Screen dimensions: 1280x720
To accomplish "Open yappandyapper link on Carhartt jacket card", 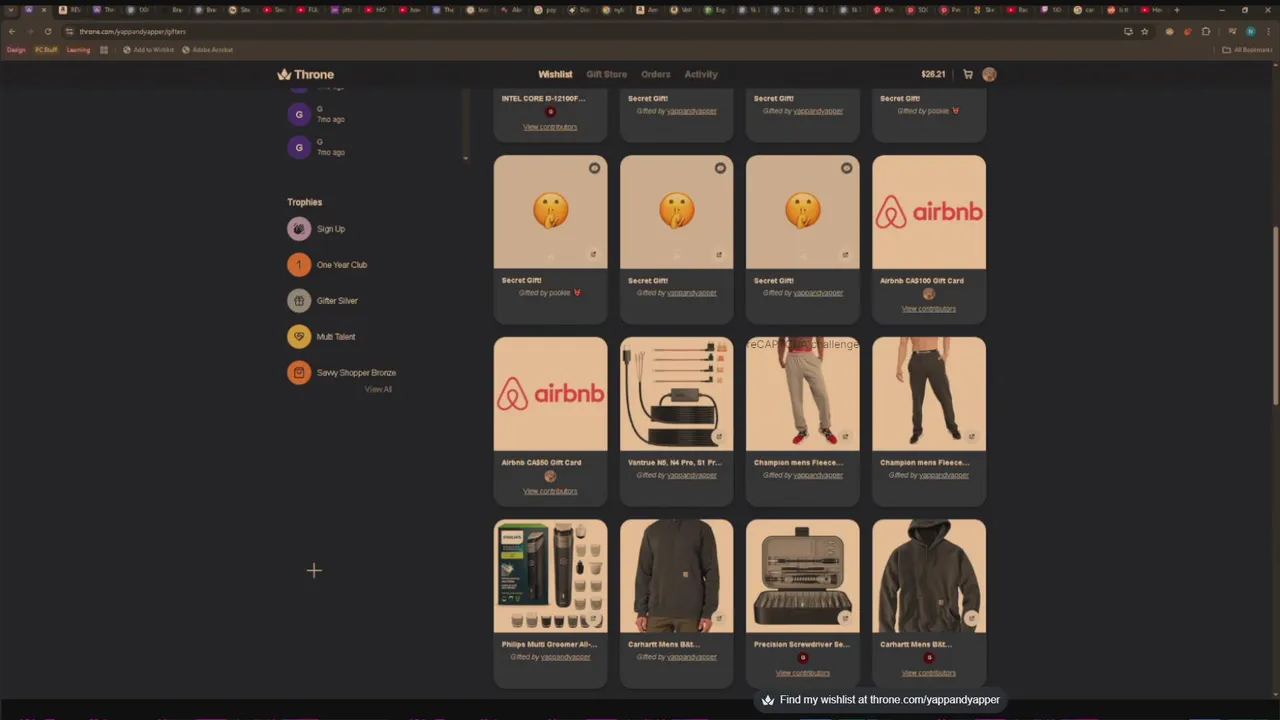I will point(692,657).
